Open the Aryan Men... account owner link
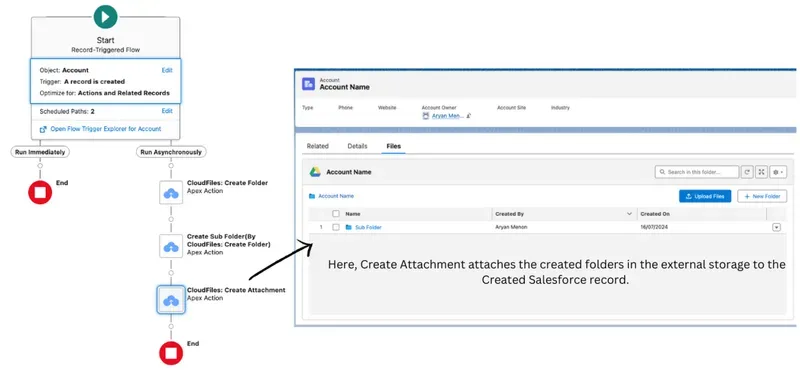This screenshot has width=800, height=378. point(448,116)
